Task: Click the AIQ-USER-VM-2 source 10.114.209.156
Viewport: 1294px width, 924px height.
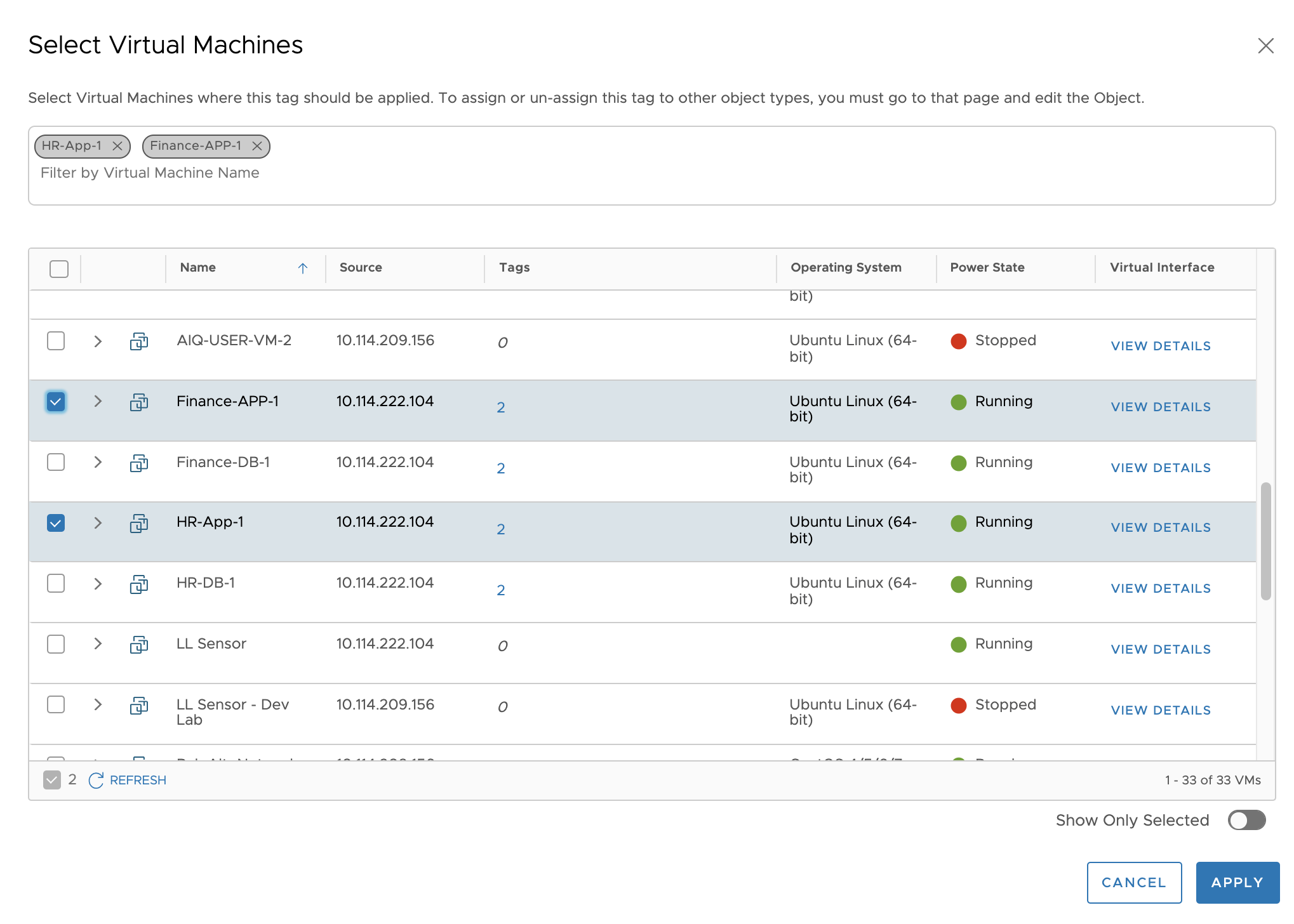Action: pyautogui.click(x=385, y=340)
